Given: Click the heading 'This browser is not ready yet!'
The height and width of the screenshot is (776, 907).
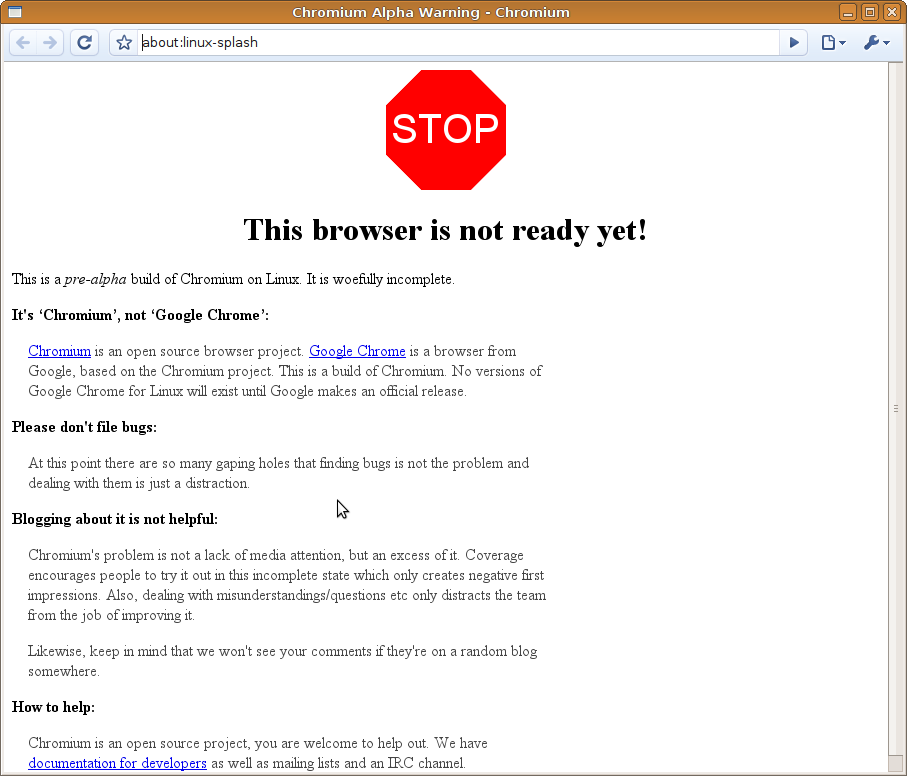Looking at the screenshot, I should 445,230.
